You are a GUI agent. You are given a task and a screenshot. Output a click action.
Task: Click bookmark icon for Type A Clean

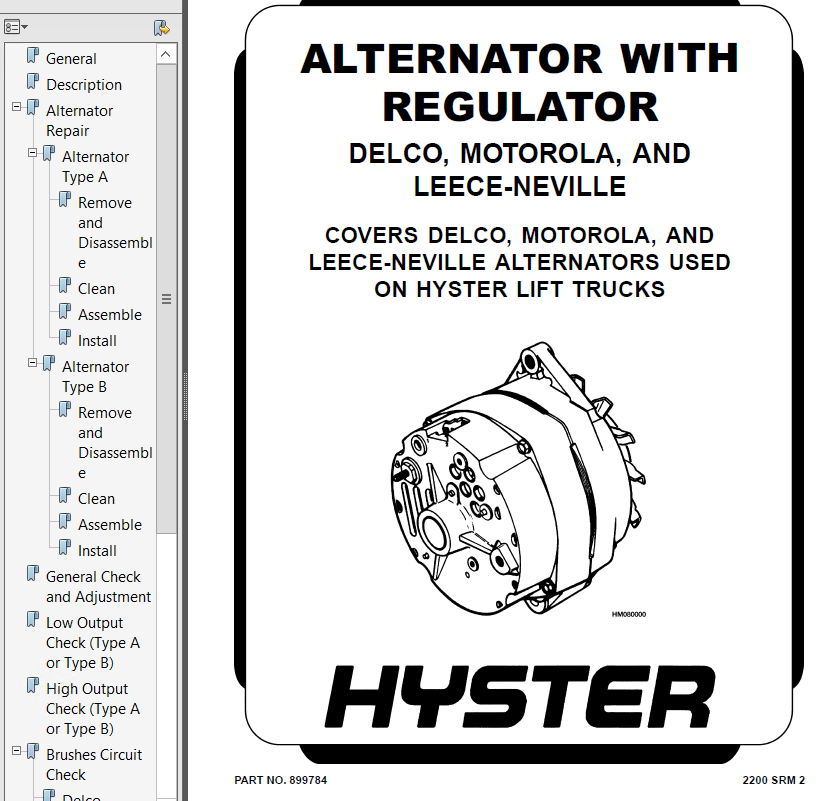click(65, 285)
